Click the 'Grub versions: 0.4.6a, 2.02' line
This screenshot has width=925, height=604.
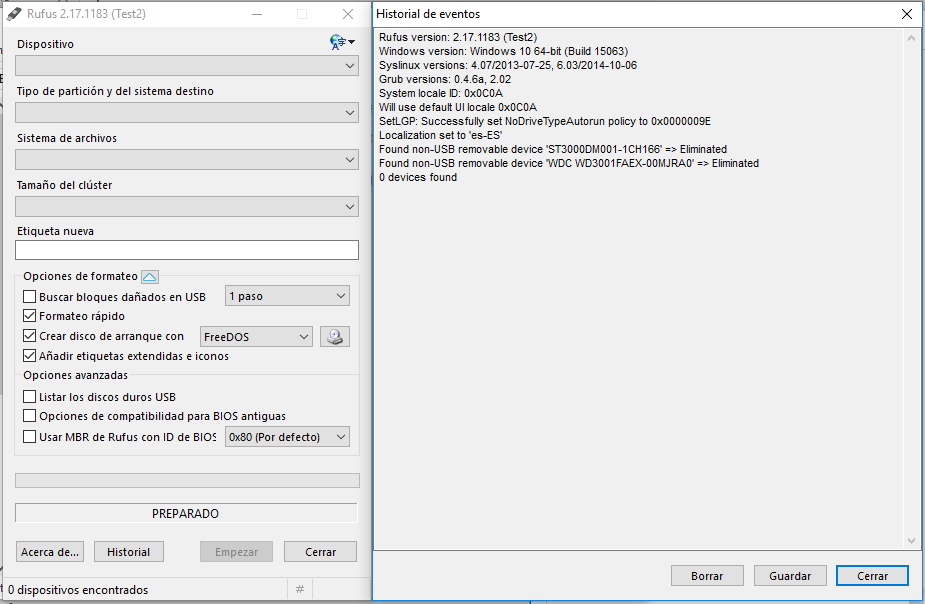(x=445, y=79)
